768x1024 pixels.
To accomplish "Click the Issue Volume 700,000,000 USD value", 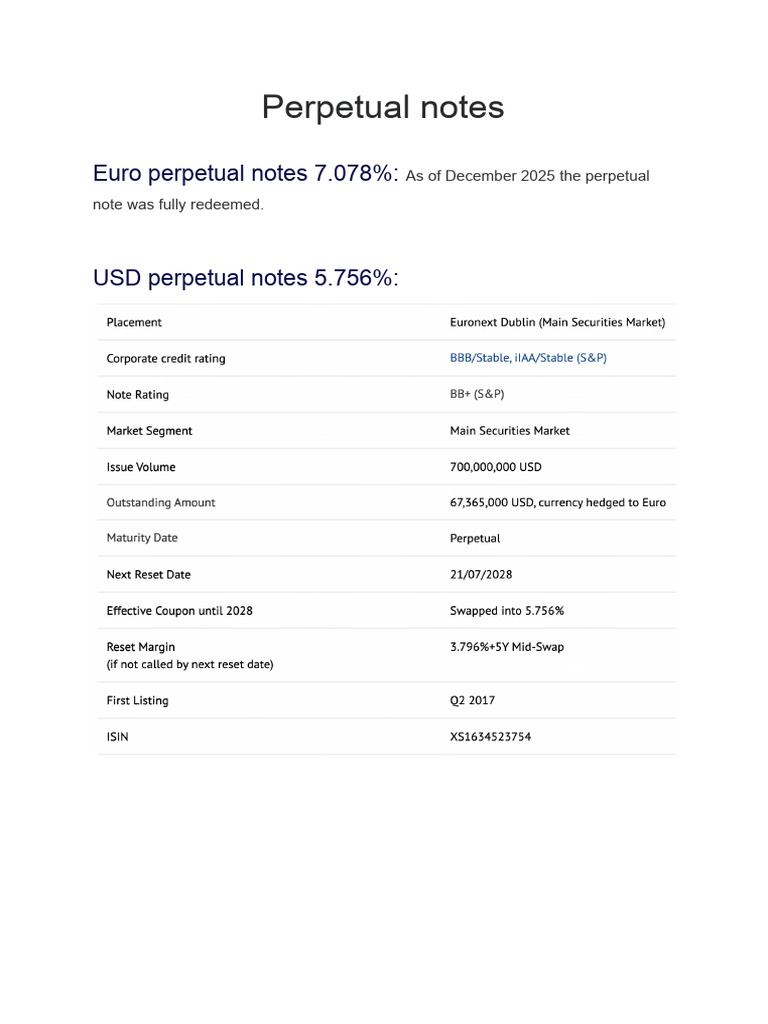I will tap(495, 467).
